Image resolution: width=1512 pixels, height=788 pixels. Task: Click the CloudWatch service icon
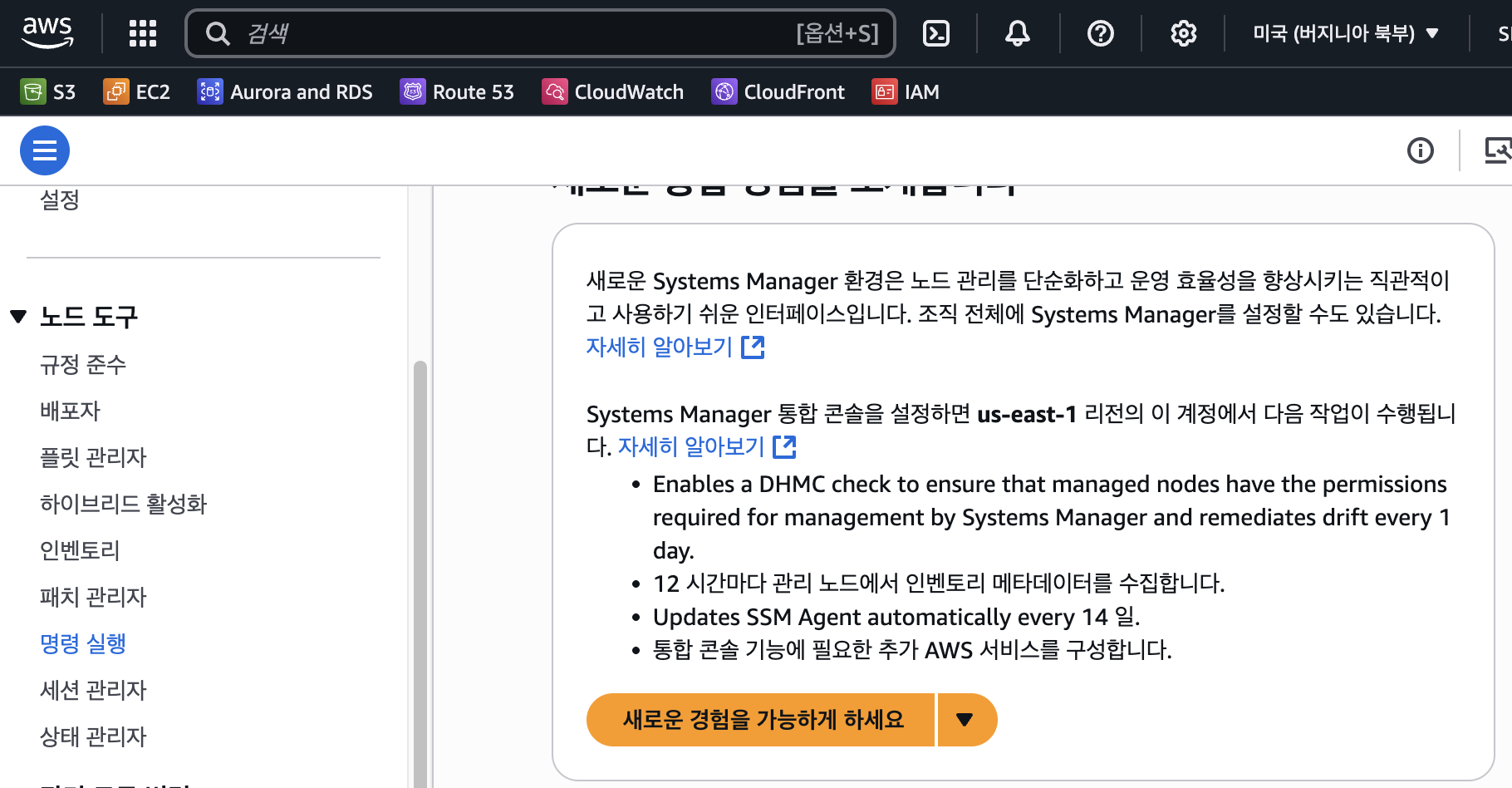pyautogui.click(x=555, y=91)
